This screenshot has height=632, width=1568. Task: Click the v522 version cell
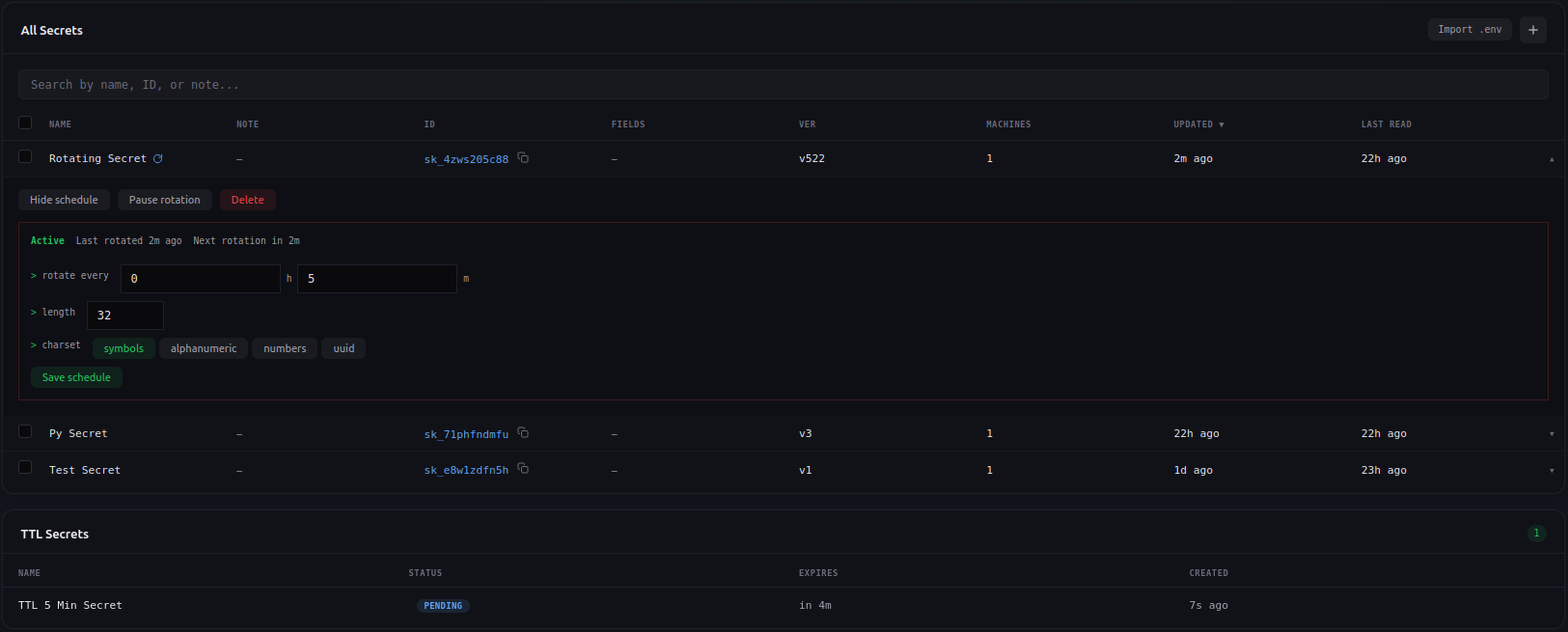(x=812, y=158)
